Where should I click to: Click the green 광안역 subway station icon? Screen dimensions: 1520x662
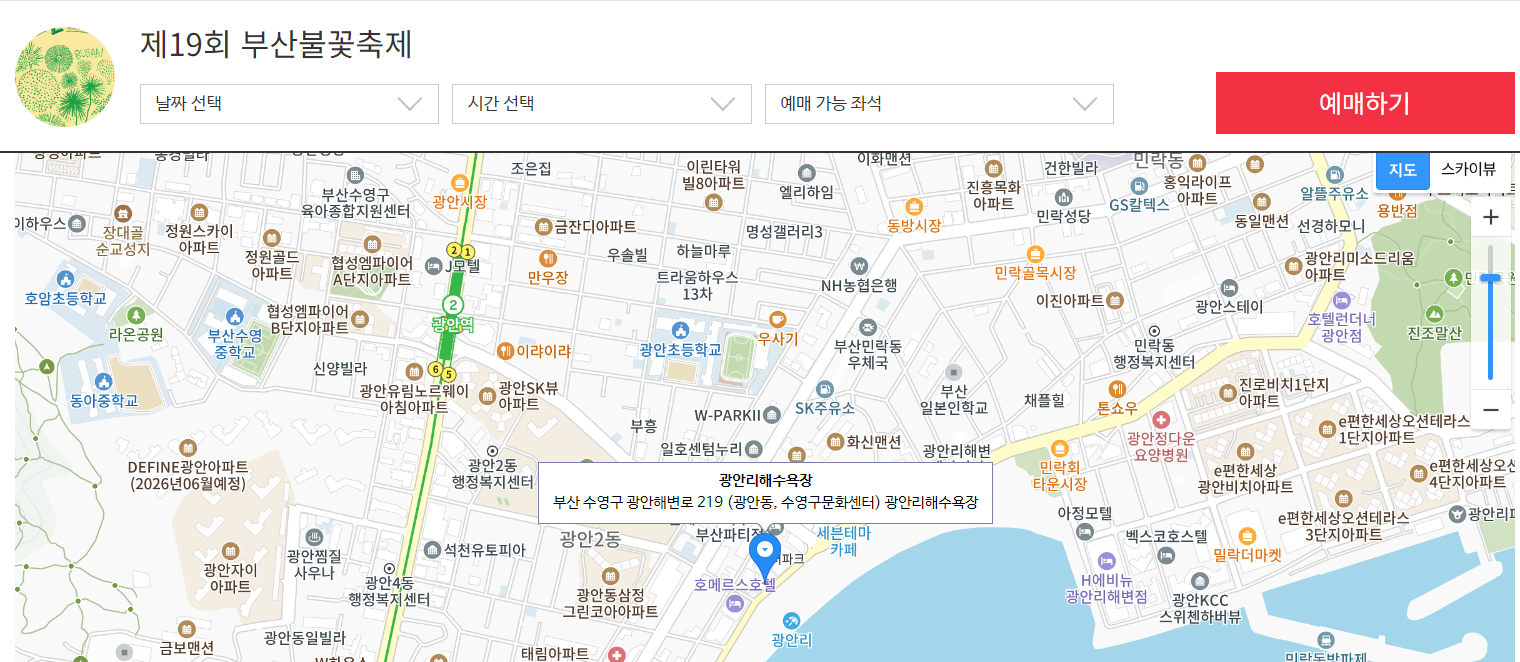coord(453,304)
